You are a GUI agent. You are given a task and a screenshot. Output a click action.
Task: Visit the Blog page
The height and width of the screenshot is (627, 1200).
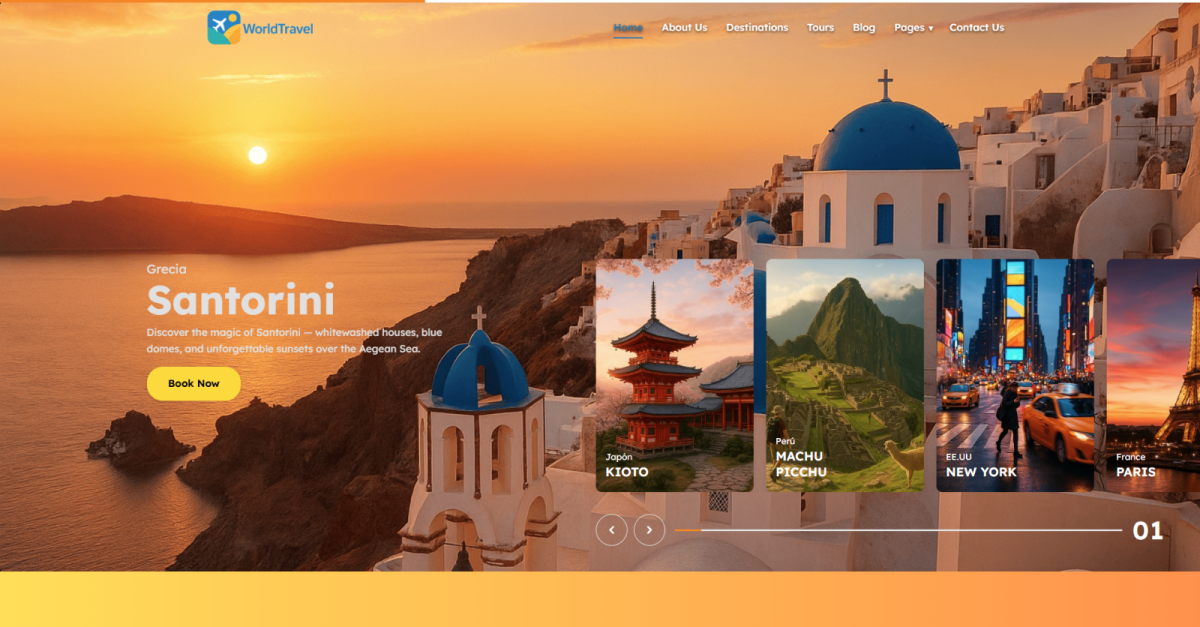click(864, 28)
